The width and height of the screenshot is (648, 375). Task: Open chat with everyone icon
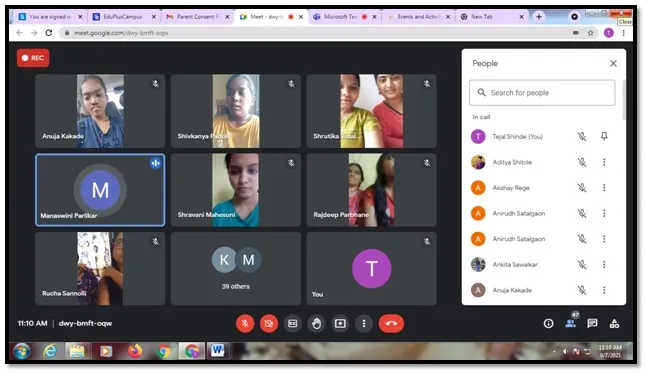point(592,324)
